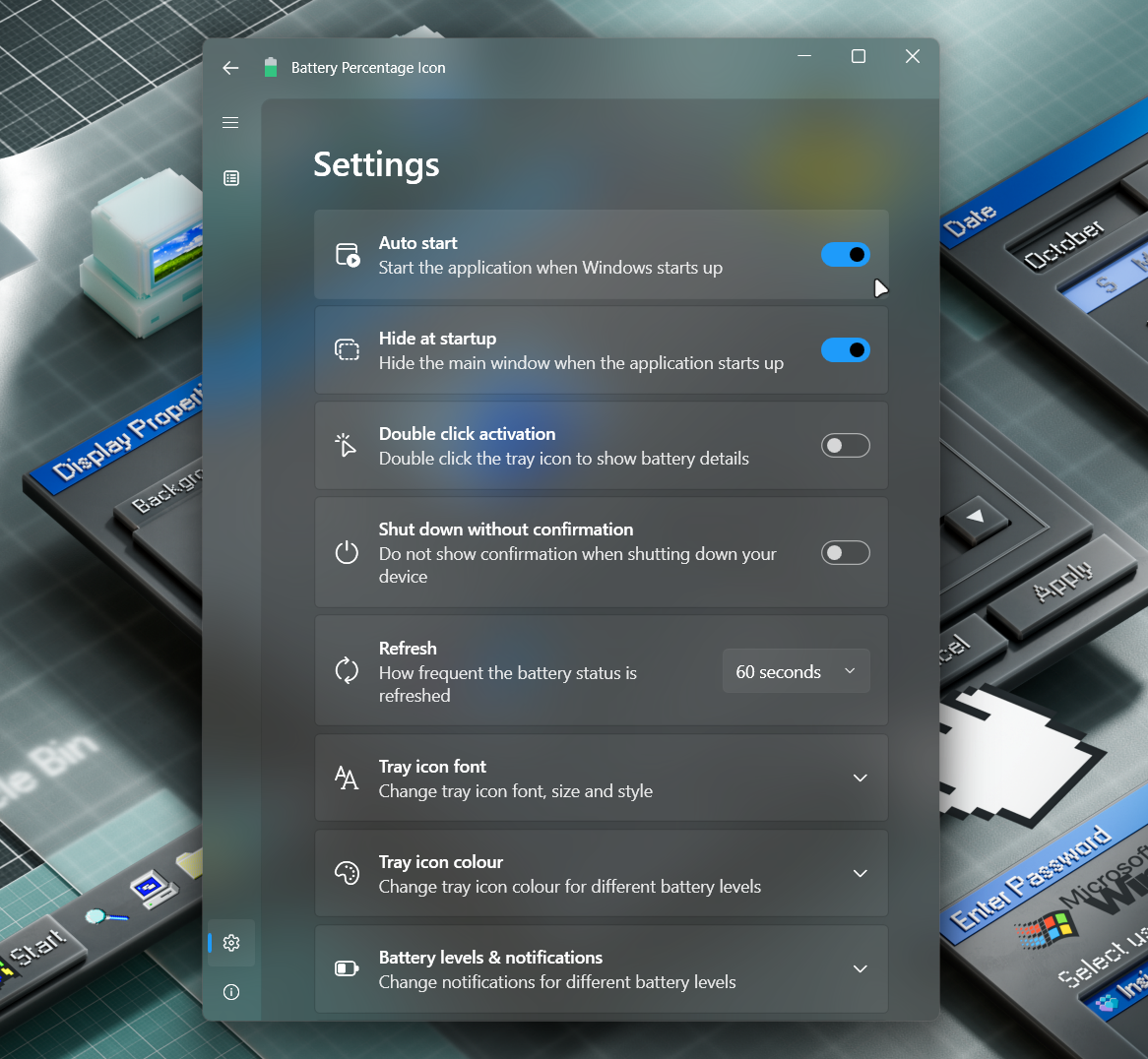1148x1059 pixels.
Task: Click the Hide at startup icon
Action: click(x=347, y=349)
